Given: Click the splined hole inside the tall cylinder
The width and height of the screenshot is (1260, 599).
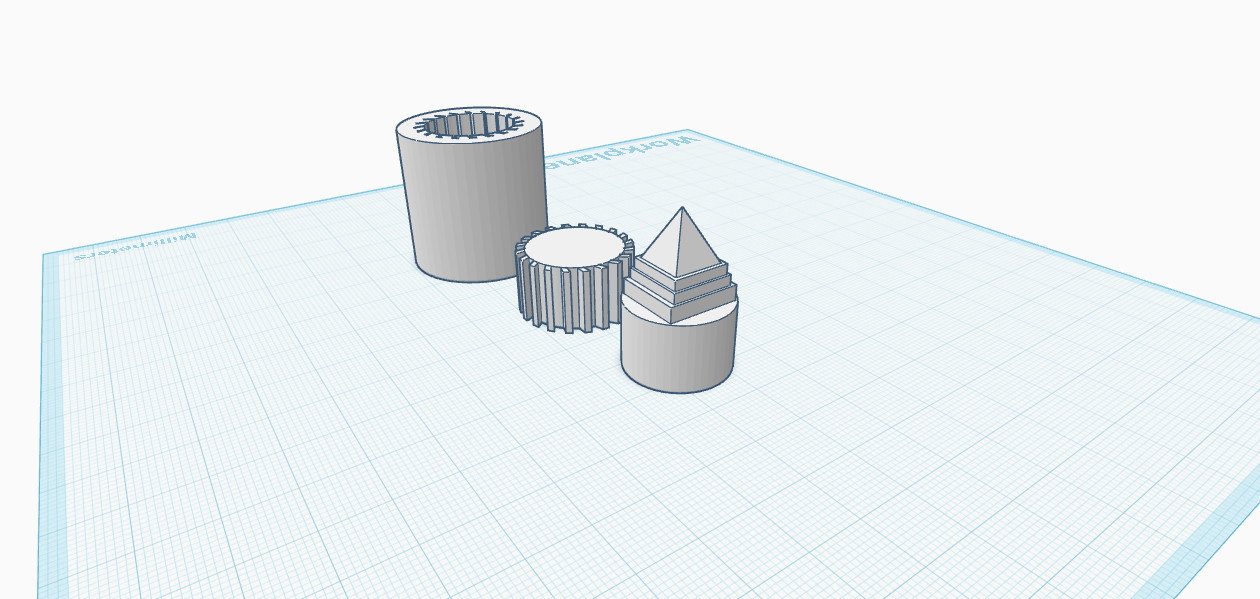Looking at the screenshot, I should [469, 125].
